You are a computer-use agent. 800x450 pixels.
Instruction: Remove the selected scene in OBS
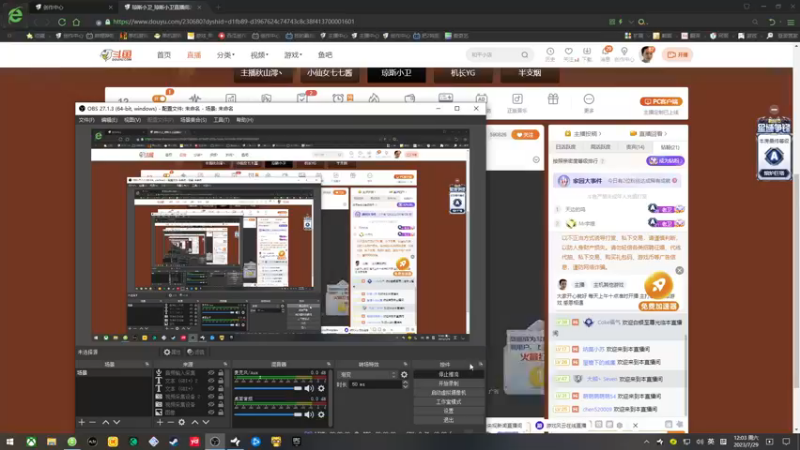tap(92, 422)
